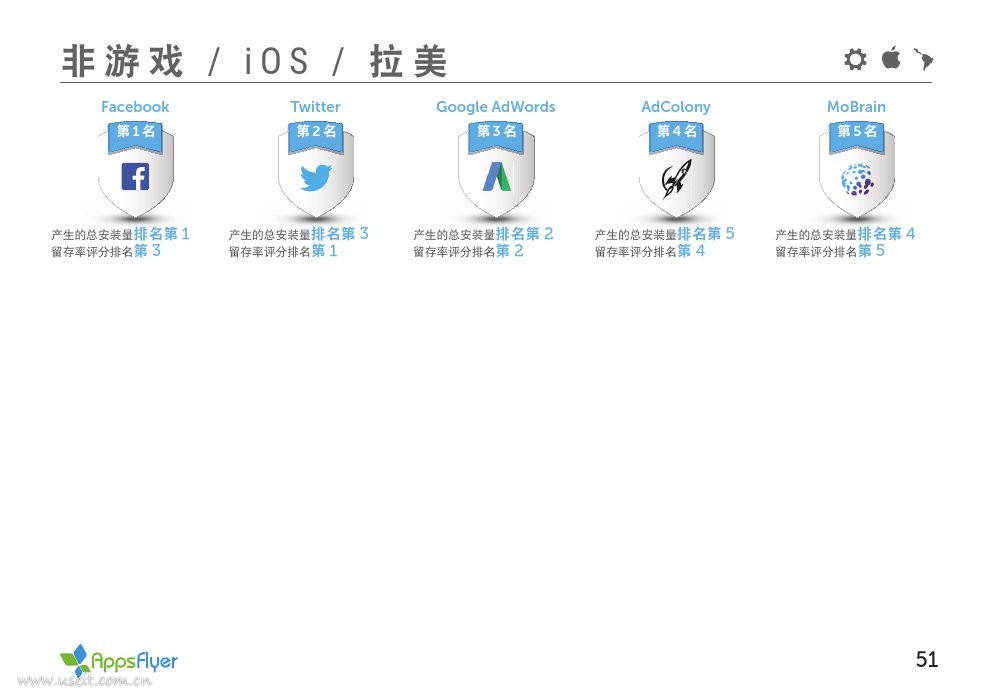Click the Facebook logo icon in shield

coord(135,176)
